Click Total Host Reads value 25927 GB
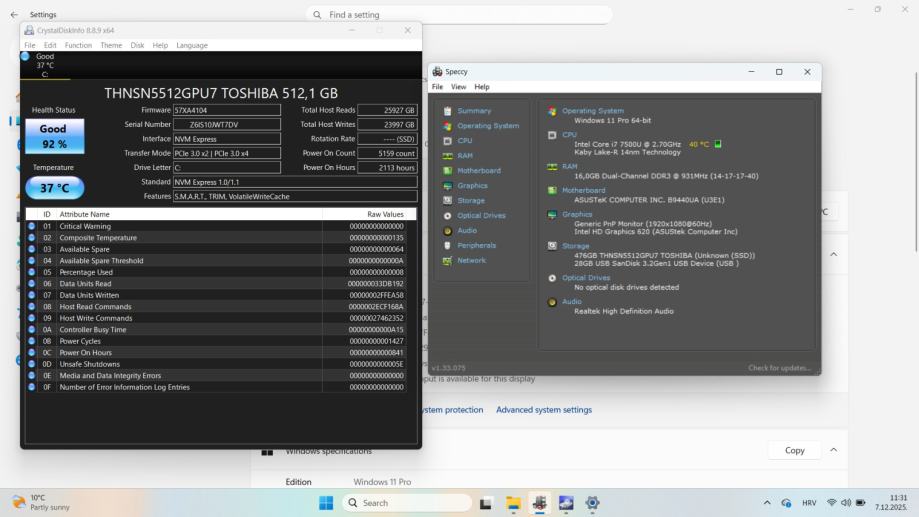This screenshot has width=919, height=517. coord(387,110)
